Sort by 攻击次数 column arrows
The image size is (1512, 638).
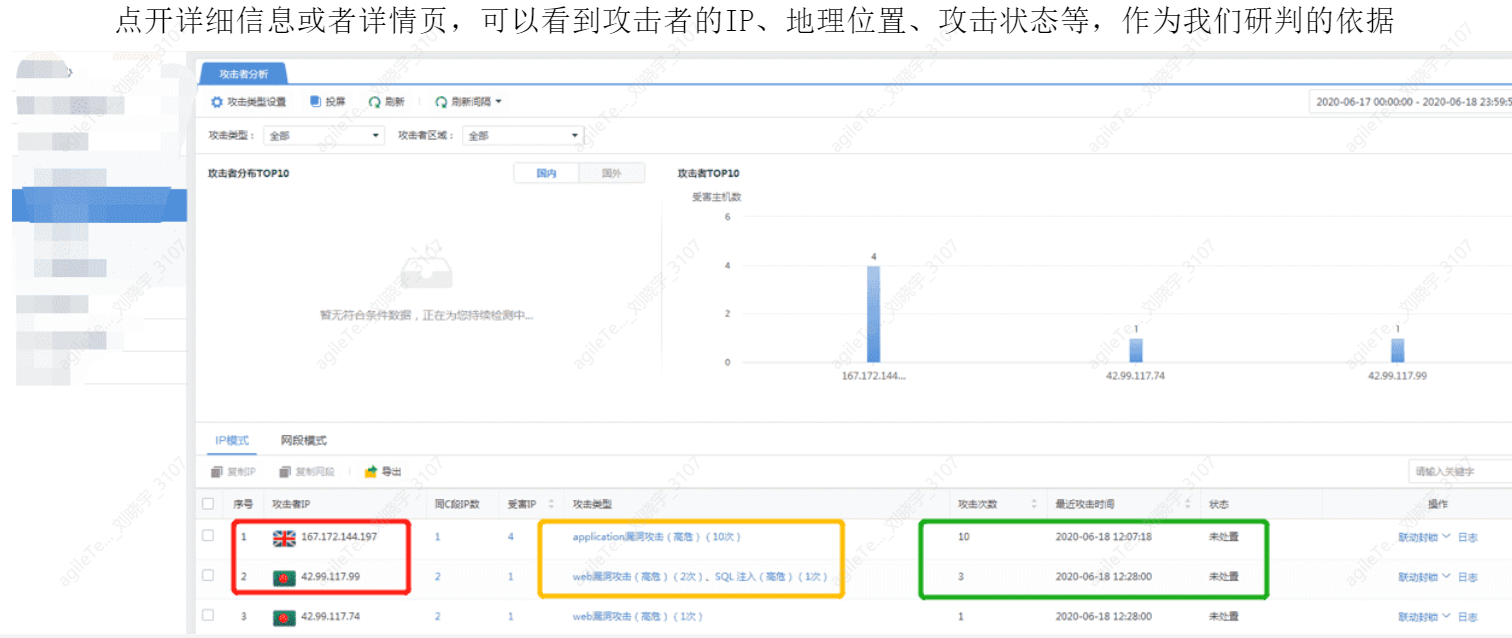(x=1032, y=504)
